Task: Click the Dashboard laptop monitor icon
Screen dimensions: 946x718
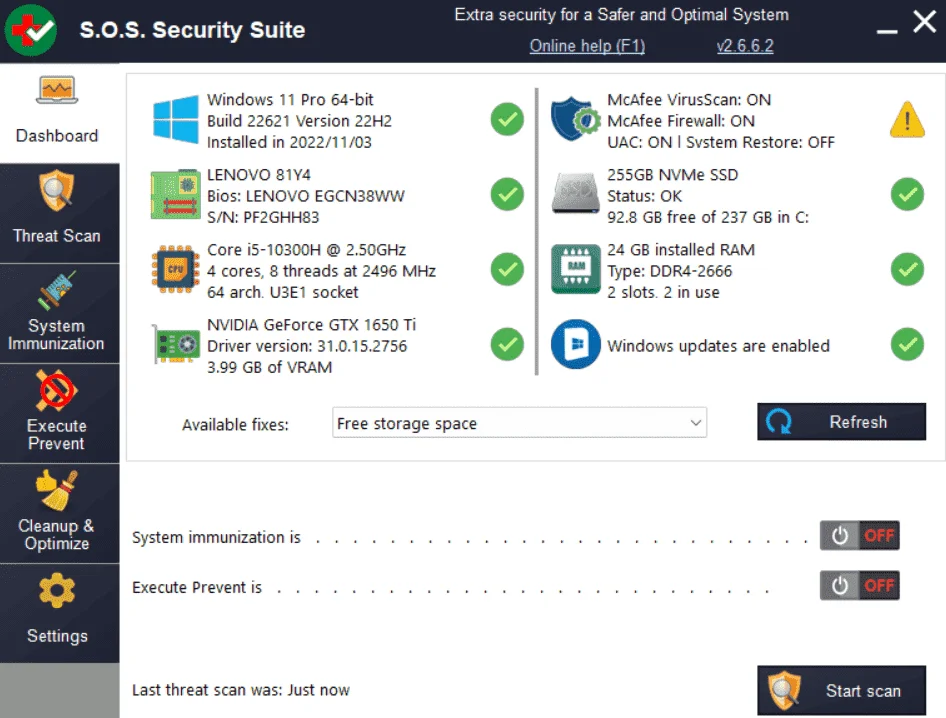Action: pyautogui.click(x=57, y=91)
